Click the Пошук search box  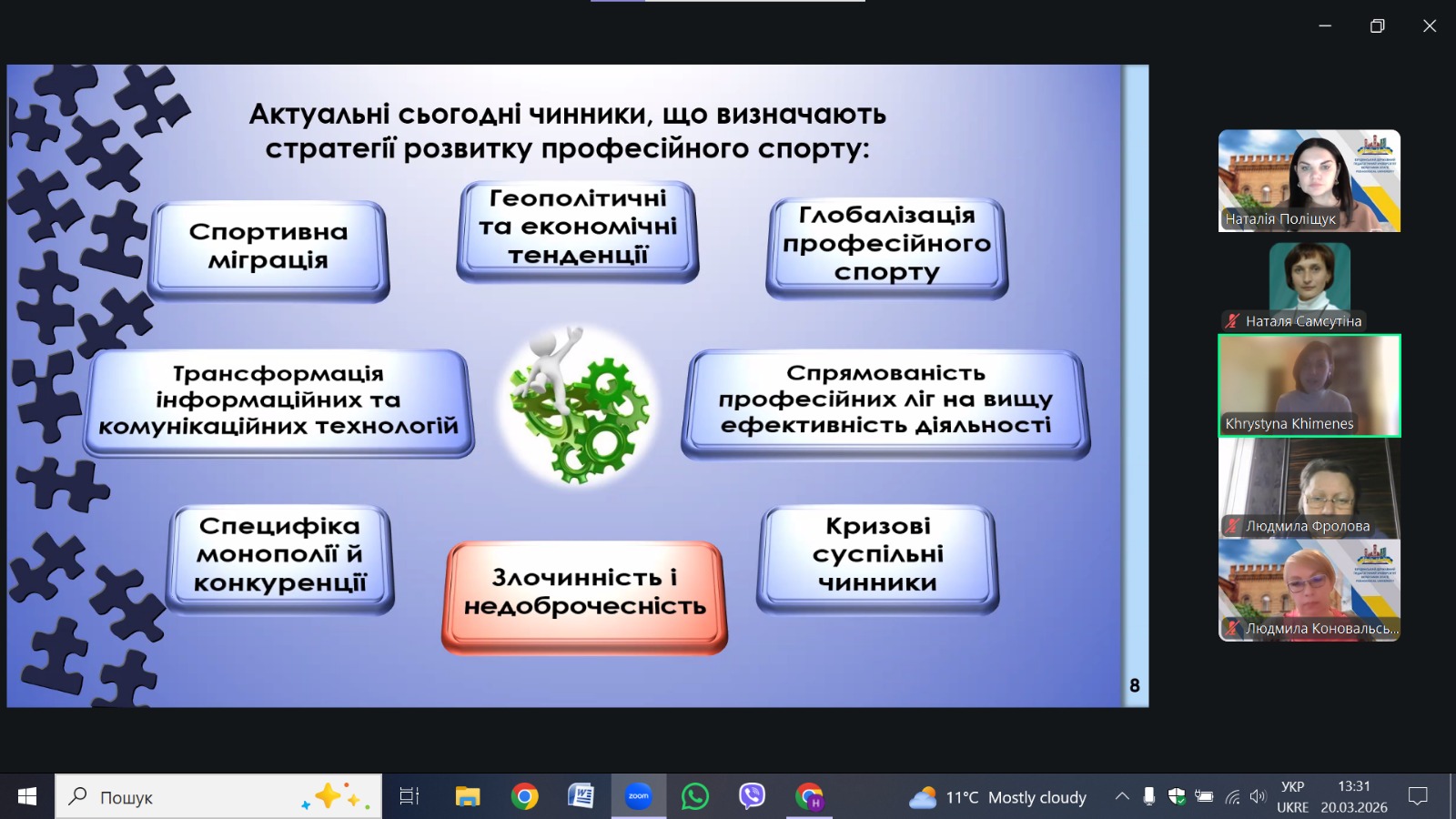point(218,797)
